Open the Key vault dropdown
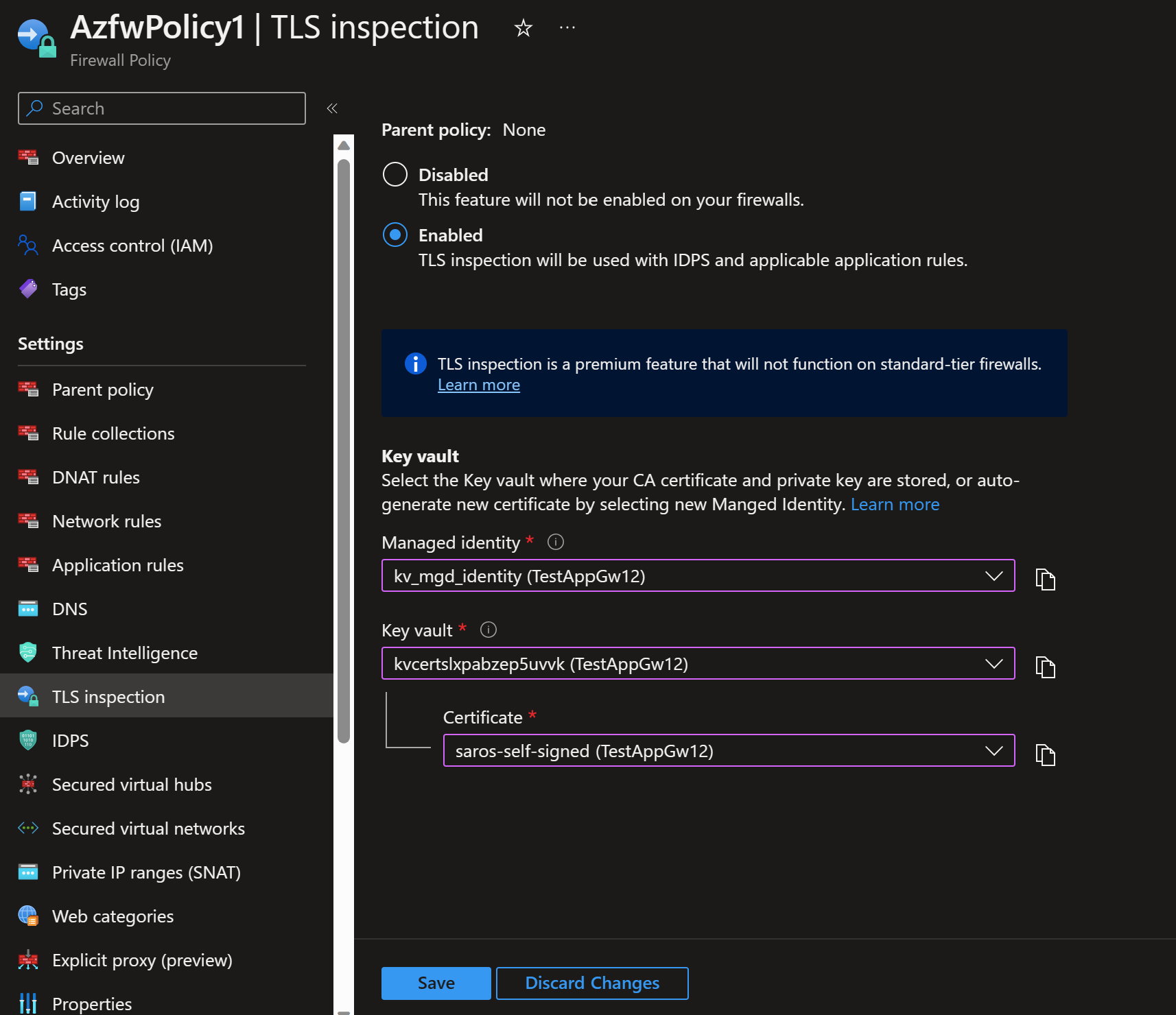This screenshot has width=1176, height=1015. coord(698,663)
